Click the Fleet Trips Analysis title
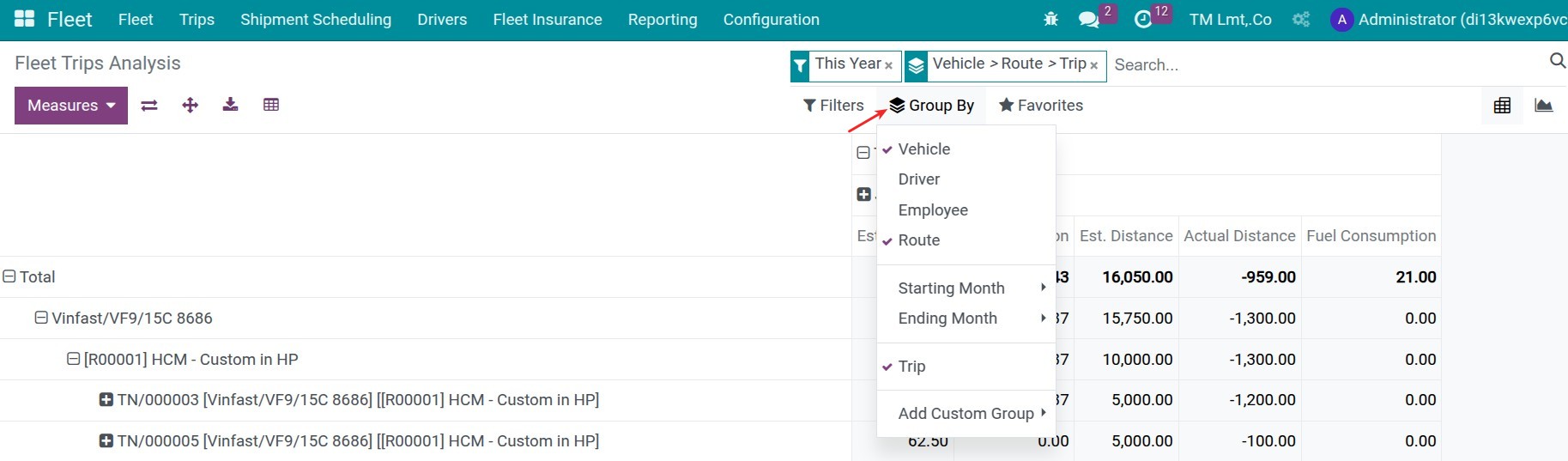Viewport: 1568px width, 461px height. (x=98, y=63)
